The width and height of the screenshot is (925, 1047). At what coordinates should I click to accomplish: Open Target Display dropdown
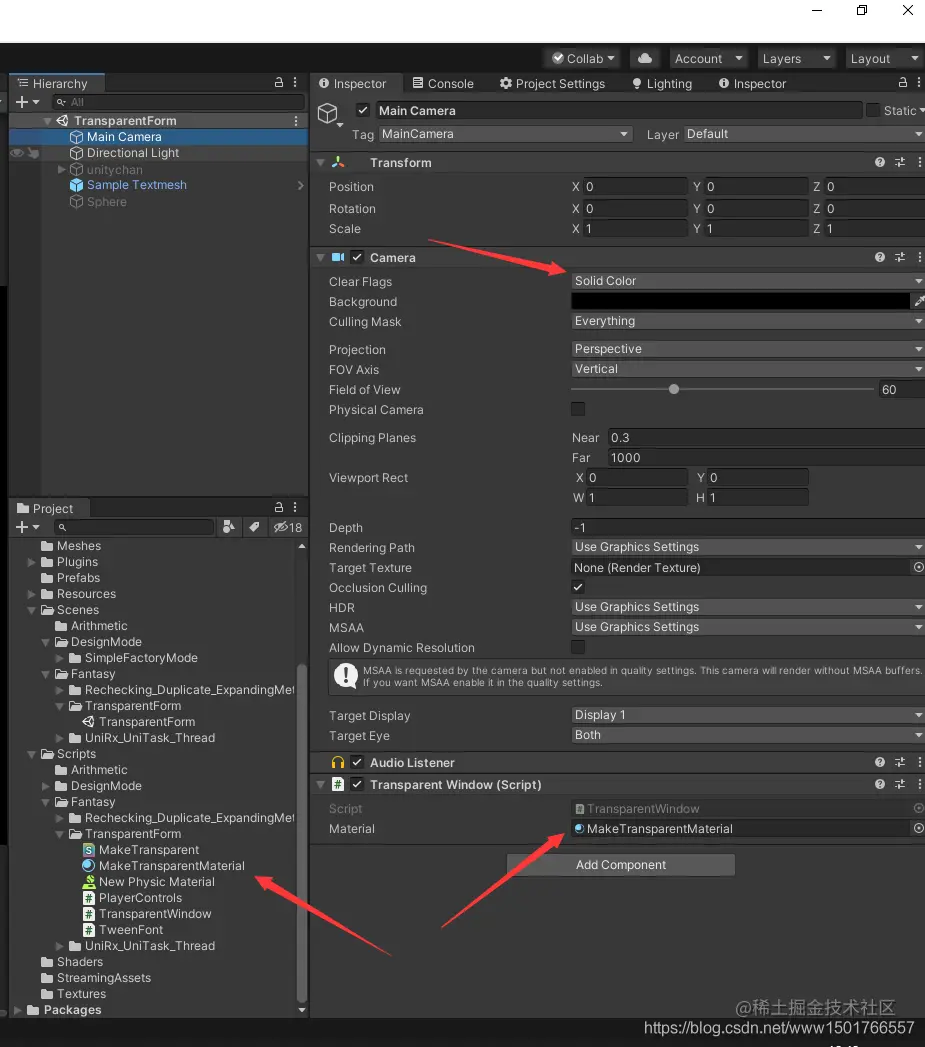(748, 715)
